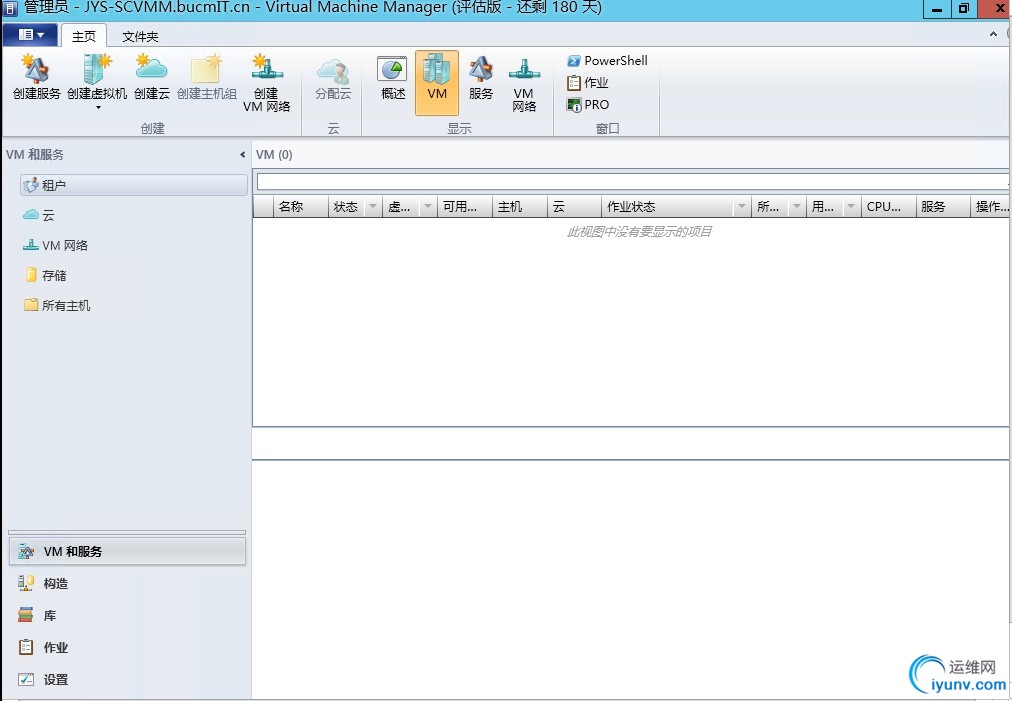This screenshot has width=1012, height=701.
Task: Launch PowerShell from the ribbon
Action: tap(607, 61)
